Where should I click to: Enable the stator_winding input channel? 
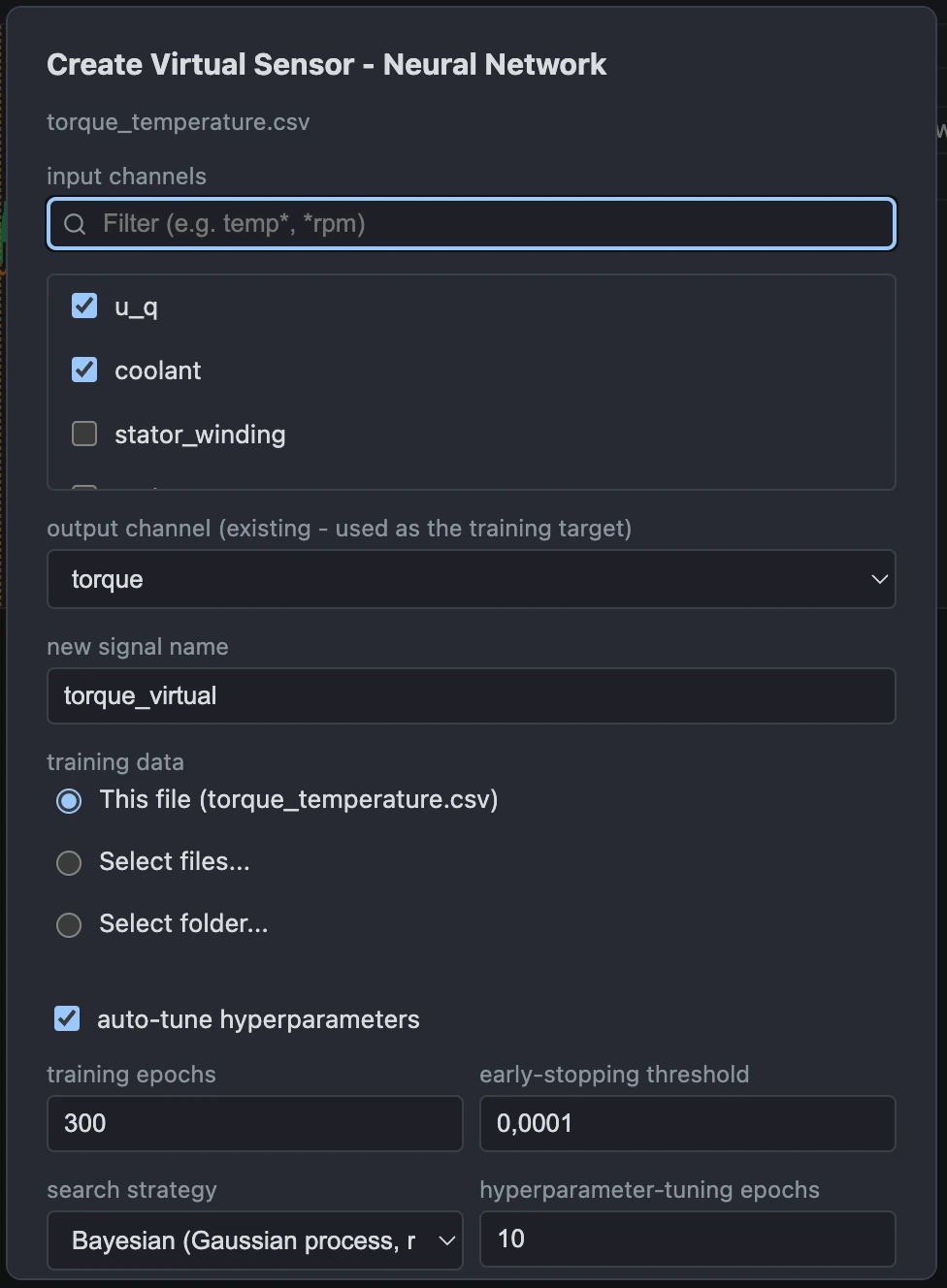[x=84, y=434]
